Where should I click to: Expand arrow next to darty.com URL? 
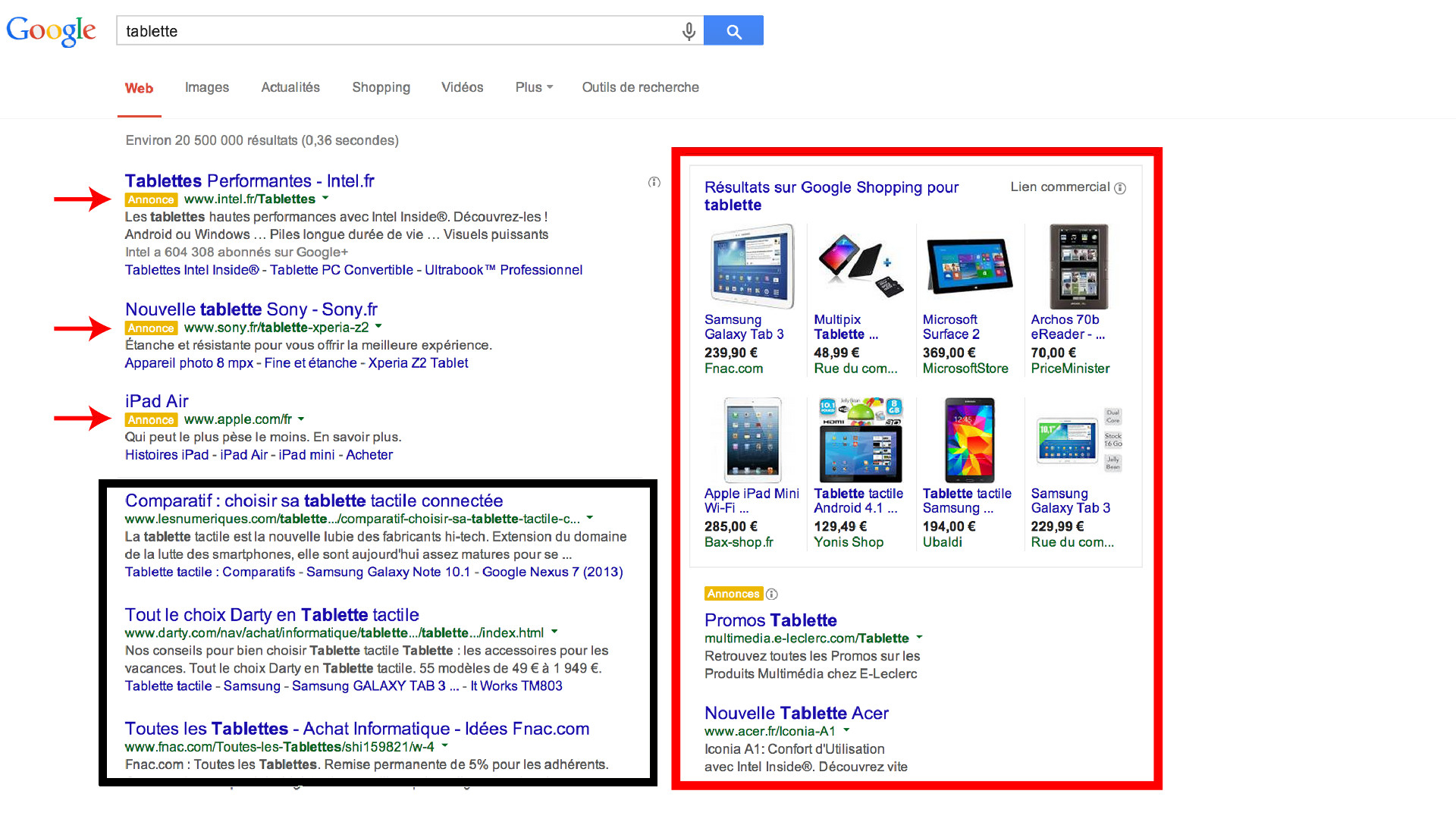(x=554, y=632)
